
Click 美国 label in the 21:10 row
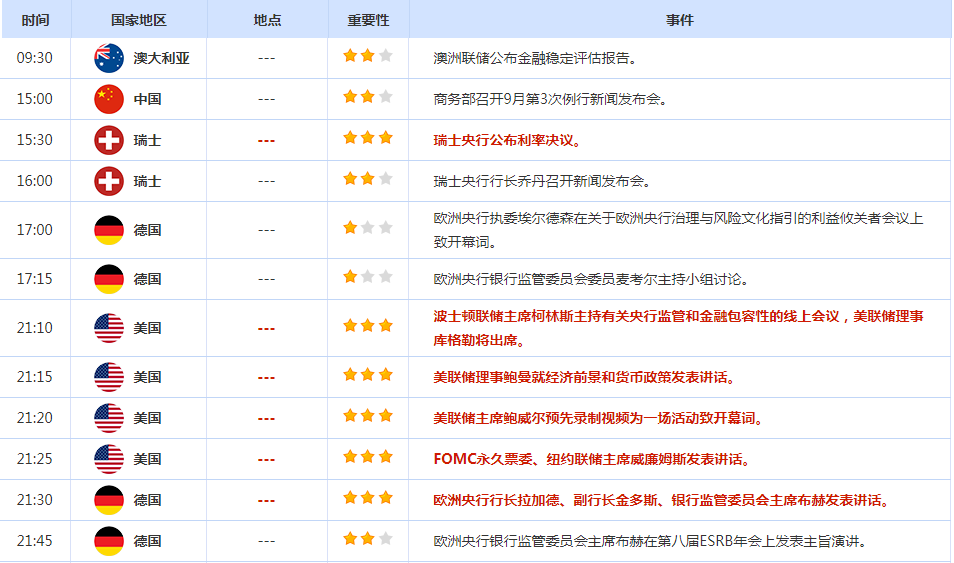coord(147,329)
